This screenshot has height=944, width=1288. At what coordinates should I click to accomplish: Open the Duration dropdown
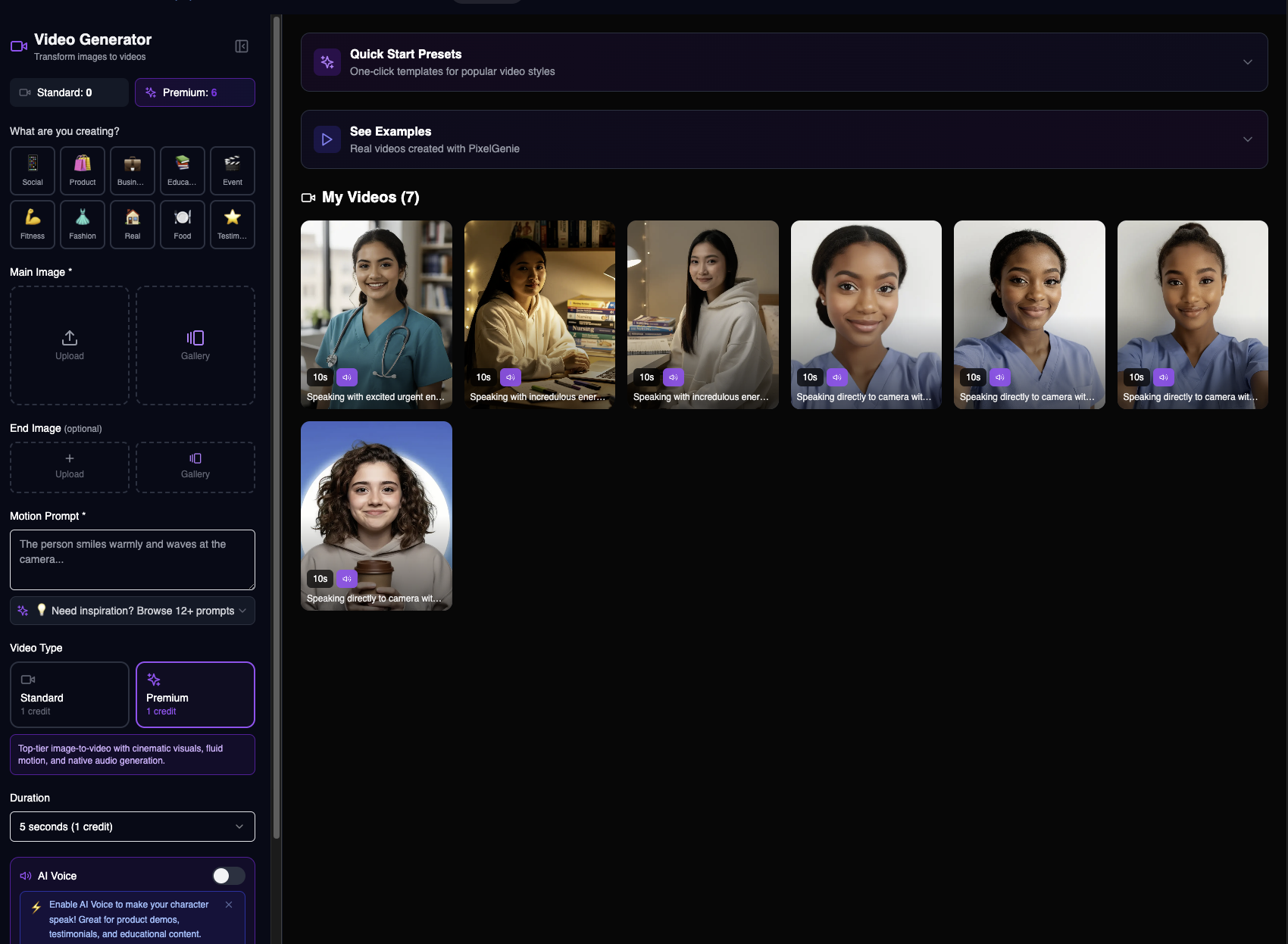coord(133,827)
